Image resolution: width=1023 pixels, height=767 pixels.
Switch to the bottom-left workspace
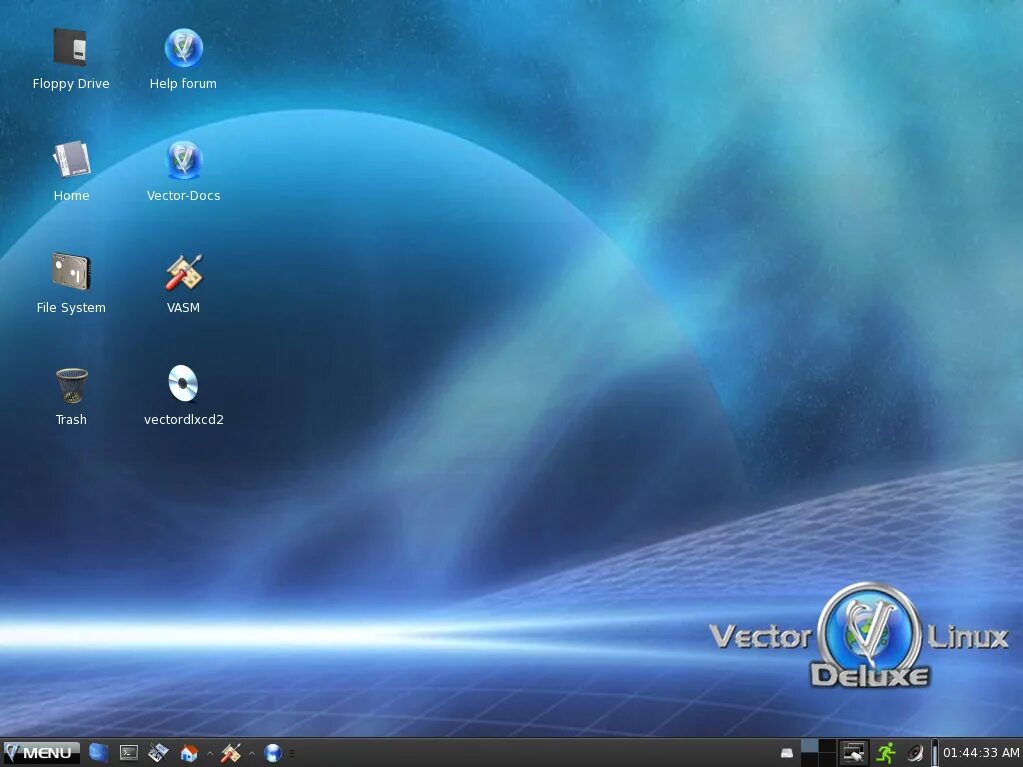coord(810,759)
